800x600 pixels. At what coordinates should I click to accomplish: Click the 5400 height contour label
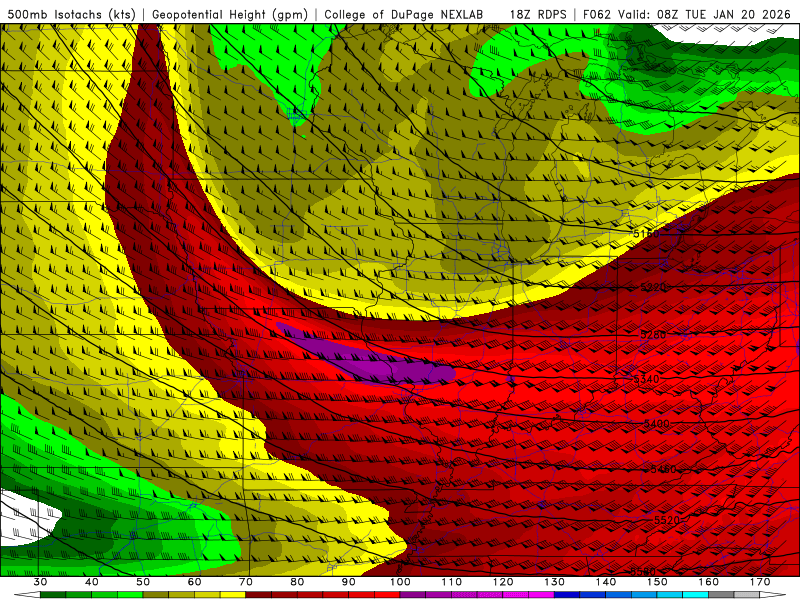click(x=657, y=423)
